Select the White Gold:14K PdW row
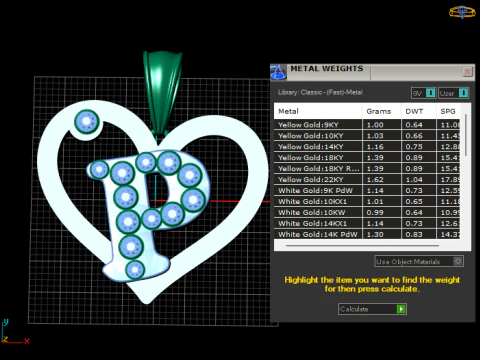This screenshot has width=480, height=360. [x=367, y=234]
